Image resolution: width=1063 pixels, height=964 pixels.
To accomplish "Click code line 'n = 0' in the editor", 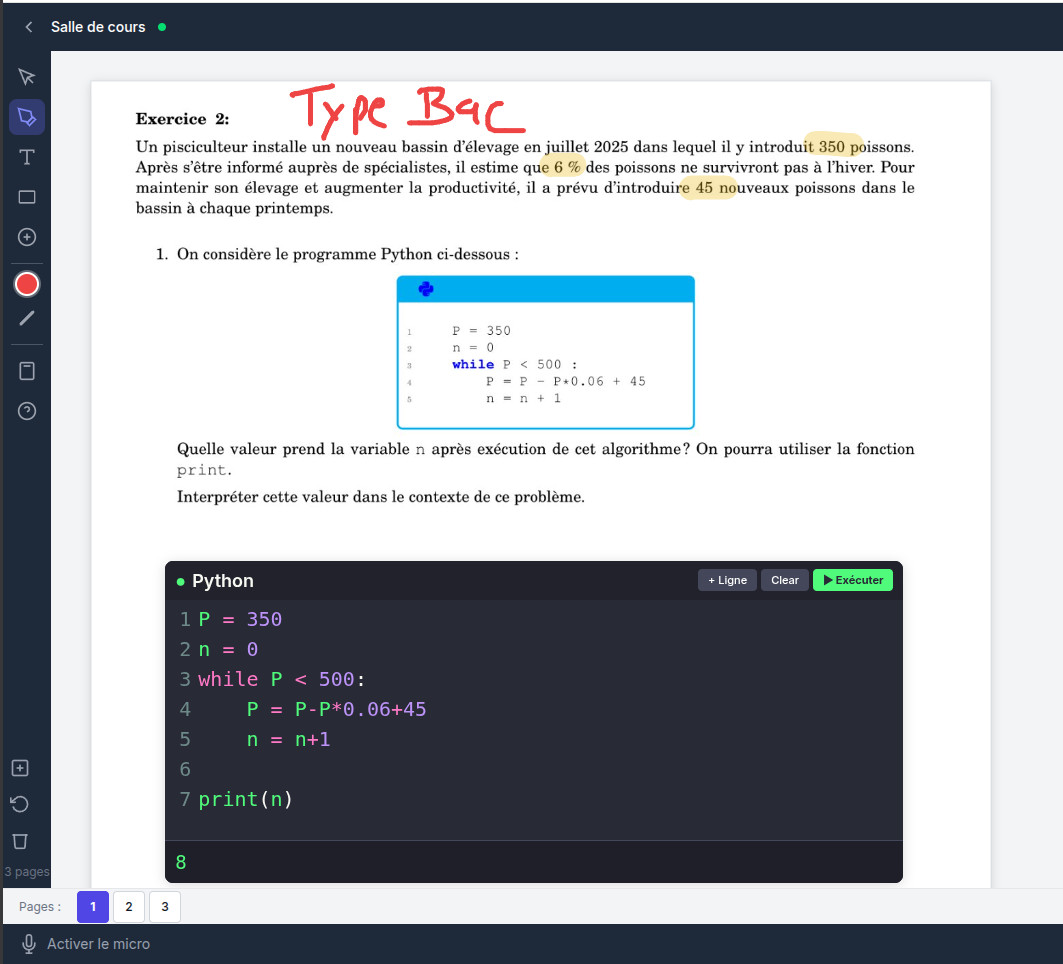I will click(228, 649).
